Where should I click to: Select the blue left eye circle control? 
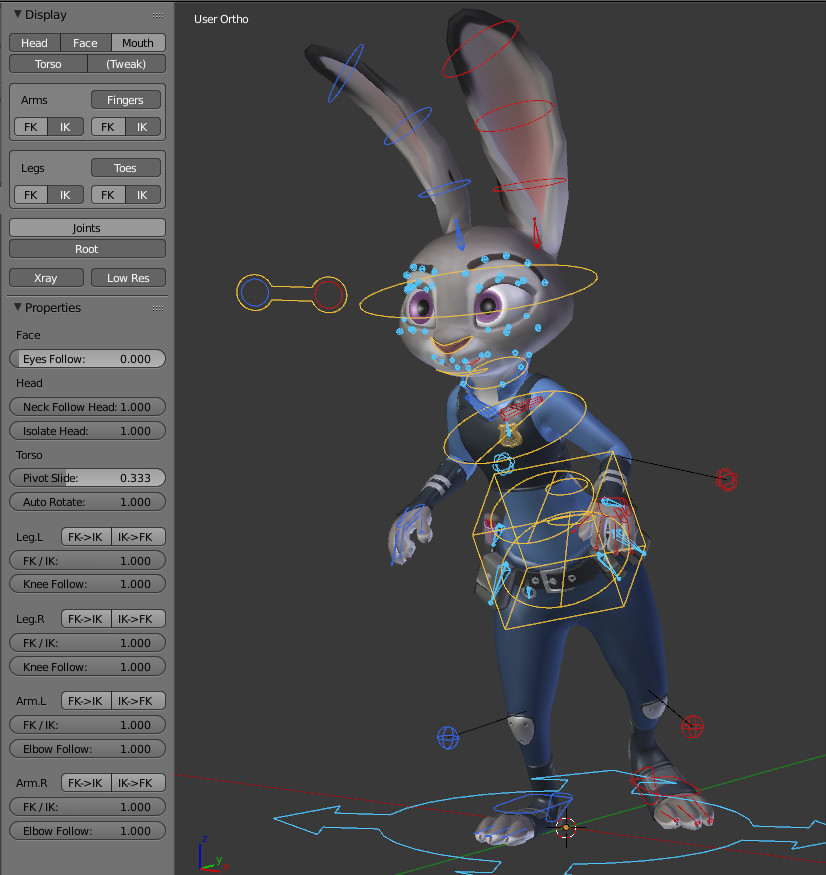(254, 292)
